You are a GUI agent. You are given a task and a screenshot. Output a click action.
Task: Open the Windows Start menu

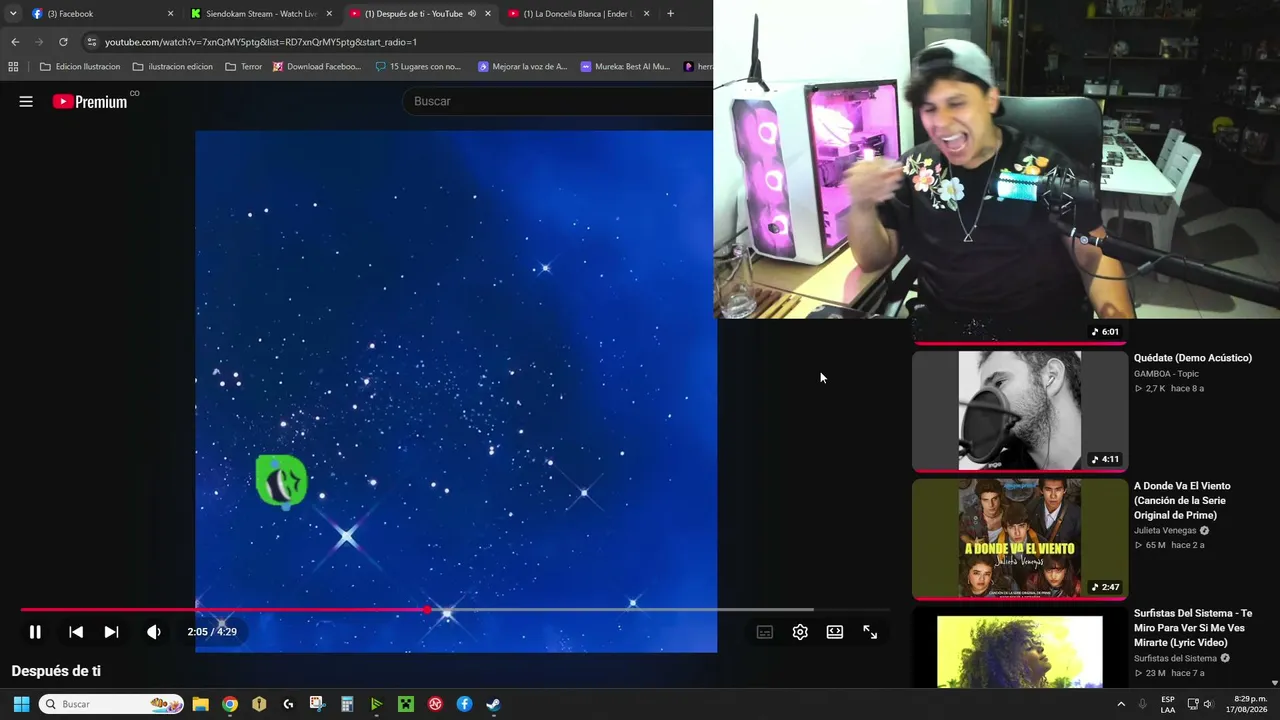pyautogui.click(x=21, y=704)
